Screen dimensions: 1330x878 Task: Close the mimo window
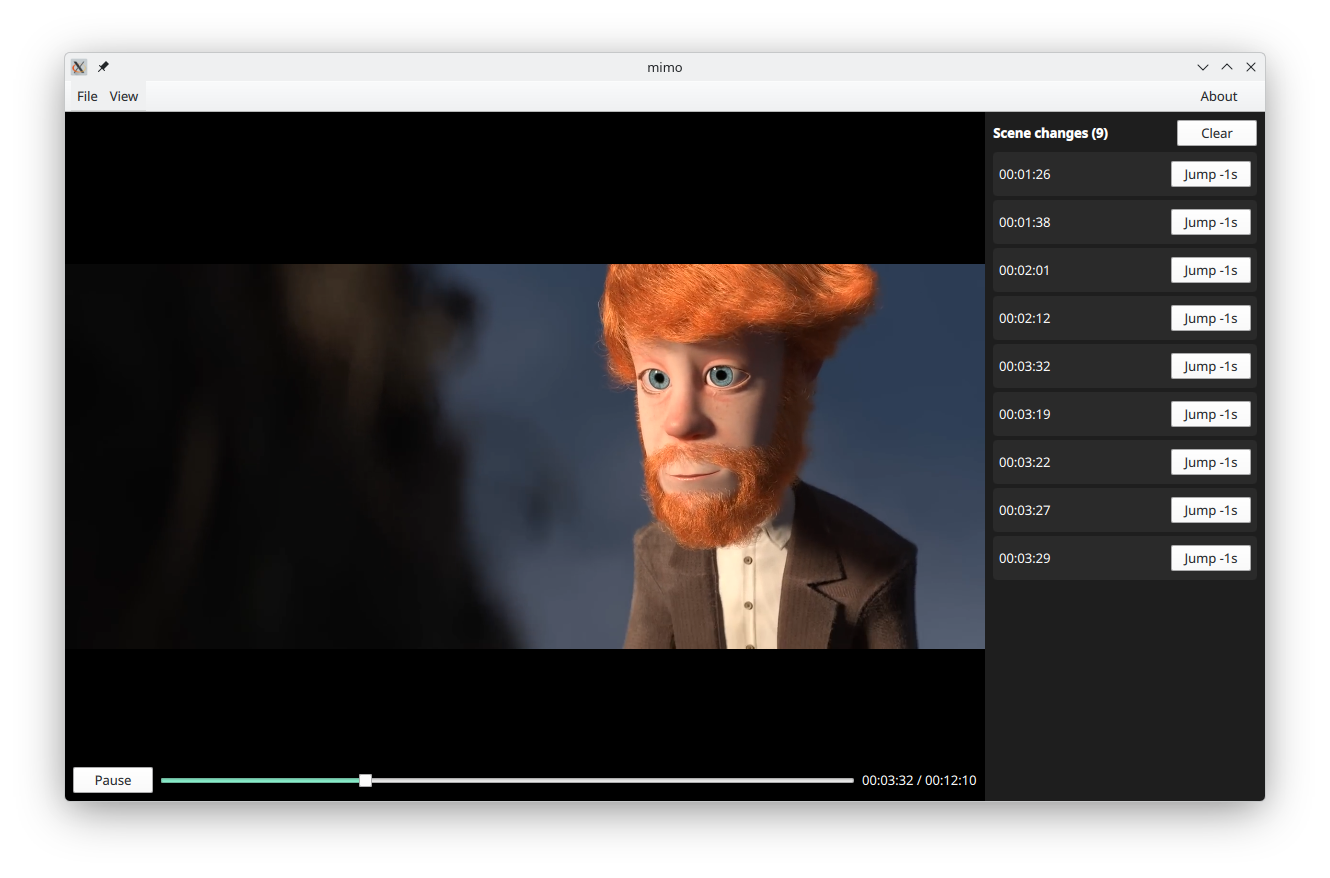pos(1251,67)
